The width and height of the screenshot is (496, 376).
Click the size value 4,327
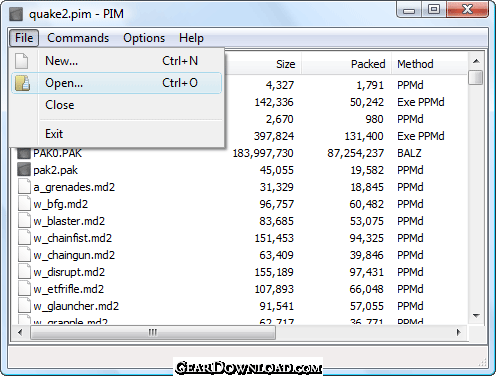280,85
